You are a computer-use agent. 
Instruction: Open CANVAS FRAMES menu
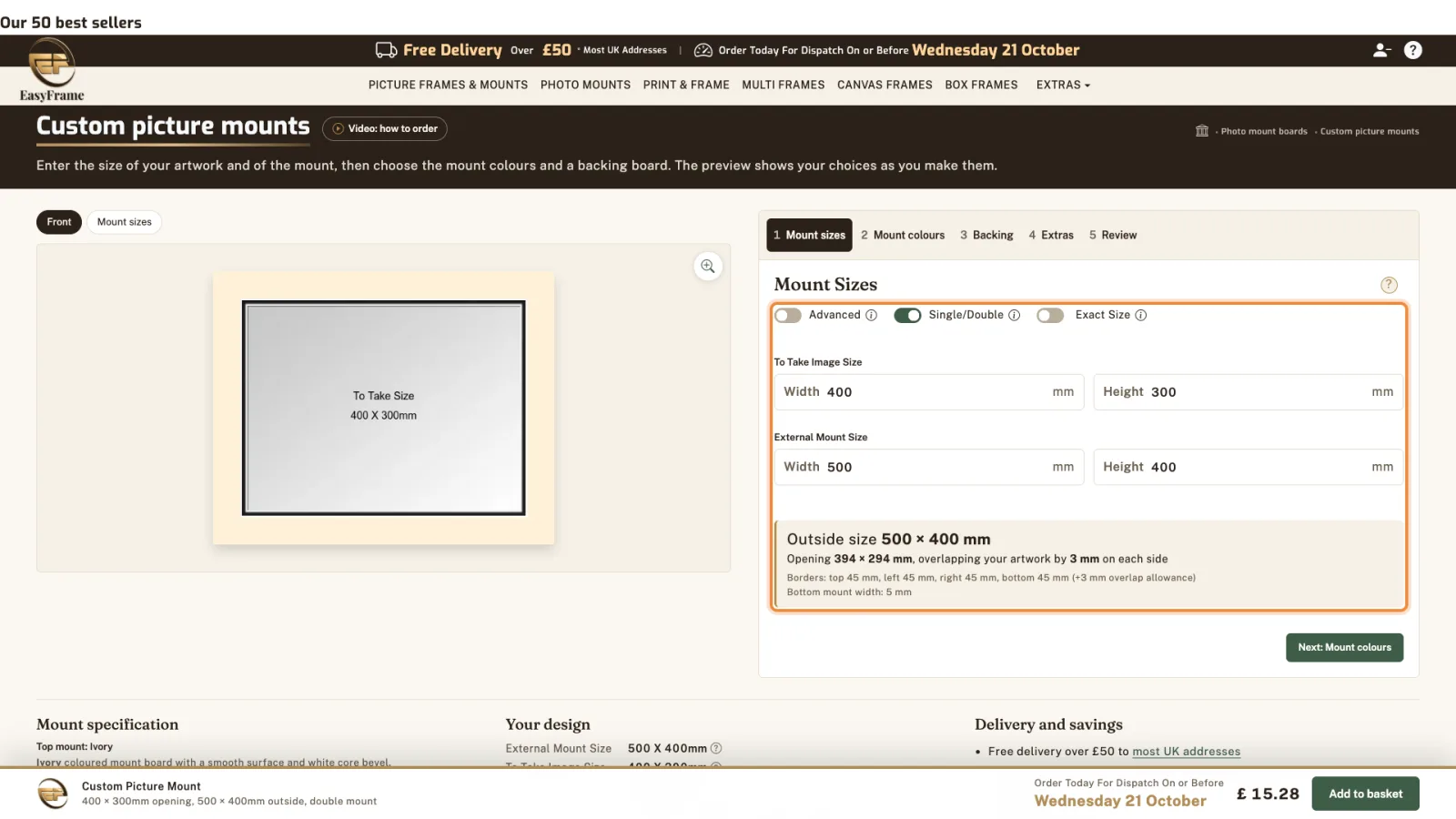click(x=885, y=85)
